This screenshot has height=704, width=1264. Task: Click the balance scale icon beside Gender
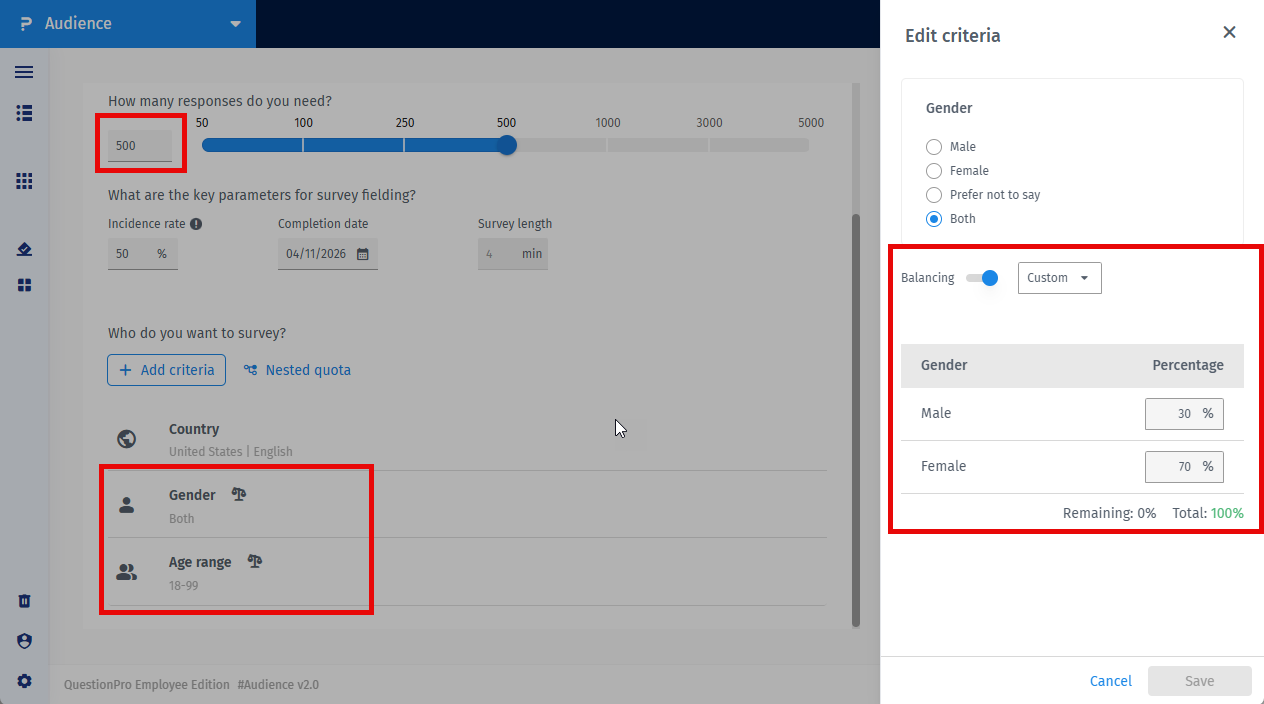coord(239,494)
